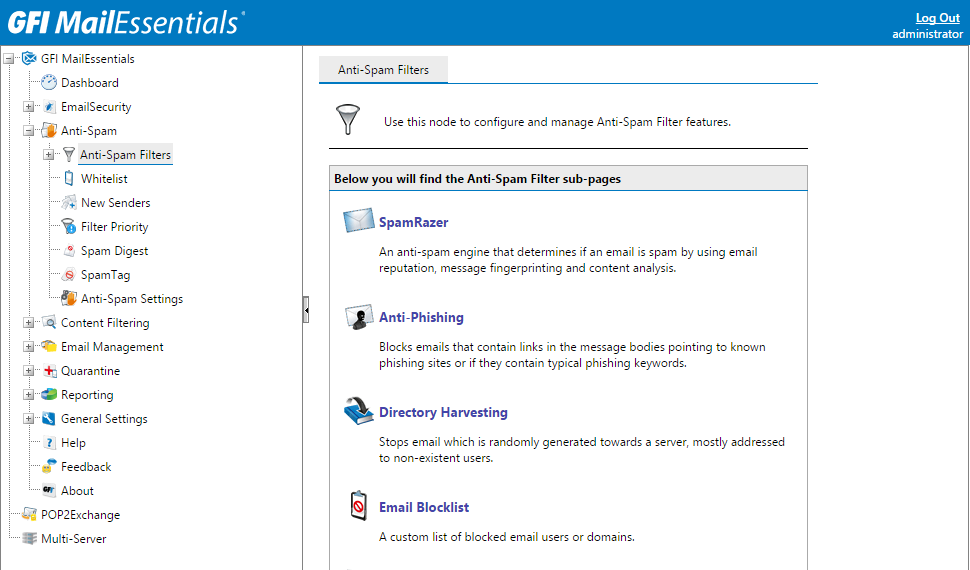Click the Quarantine red cross icon
The height and width of the screenshot is (570, 970).
pyautogui.click(x=49, y=371)
